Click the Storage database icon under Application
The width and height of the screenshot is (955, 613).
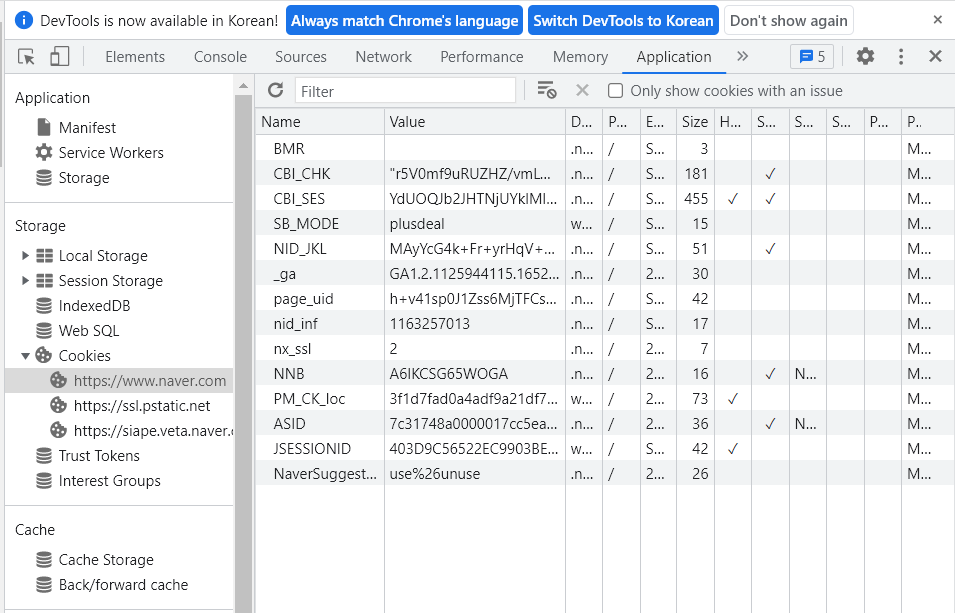[44, 177]
